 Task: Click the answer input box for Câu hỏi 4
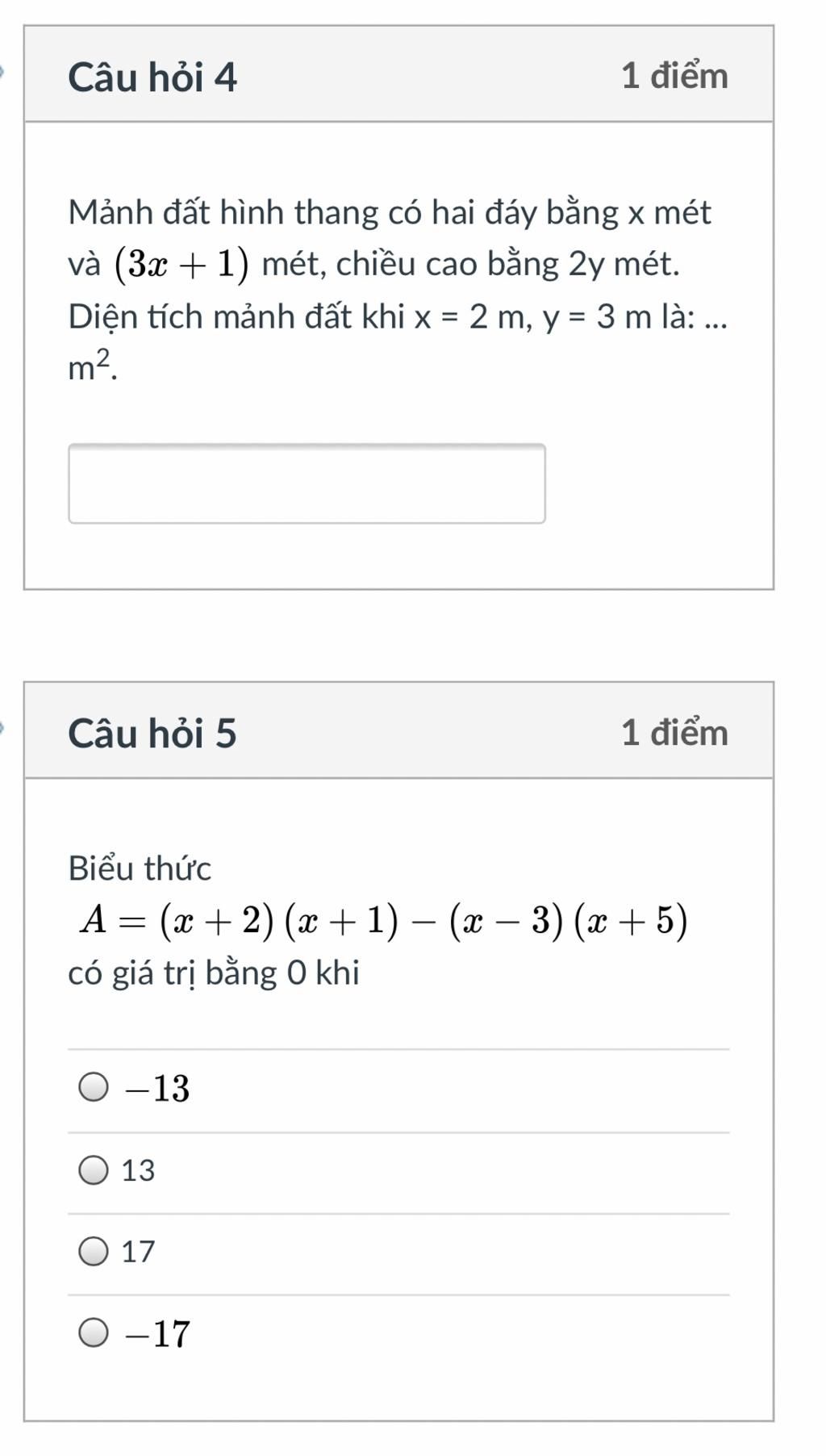tap(307, 483)
